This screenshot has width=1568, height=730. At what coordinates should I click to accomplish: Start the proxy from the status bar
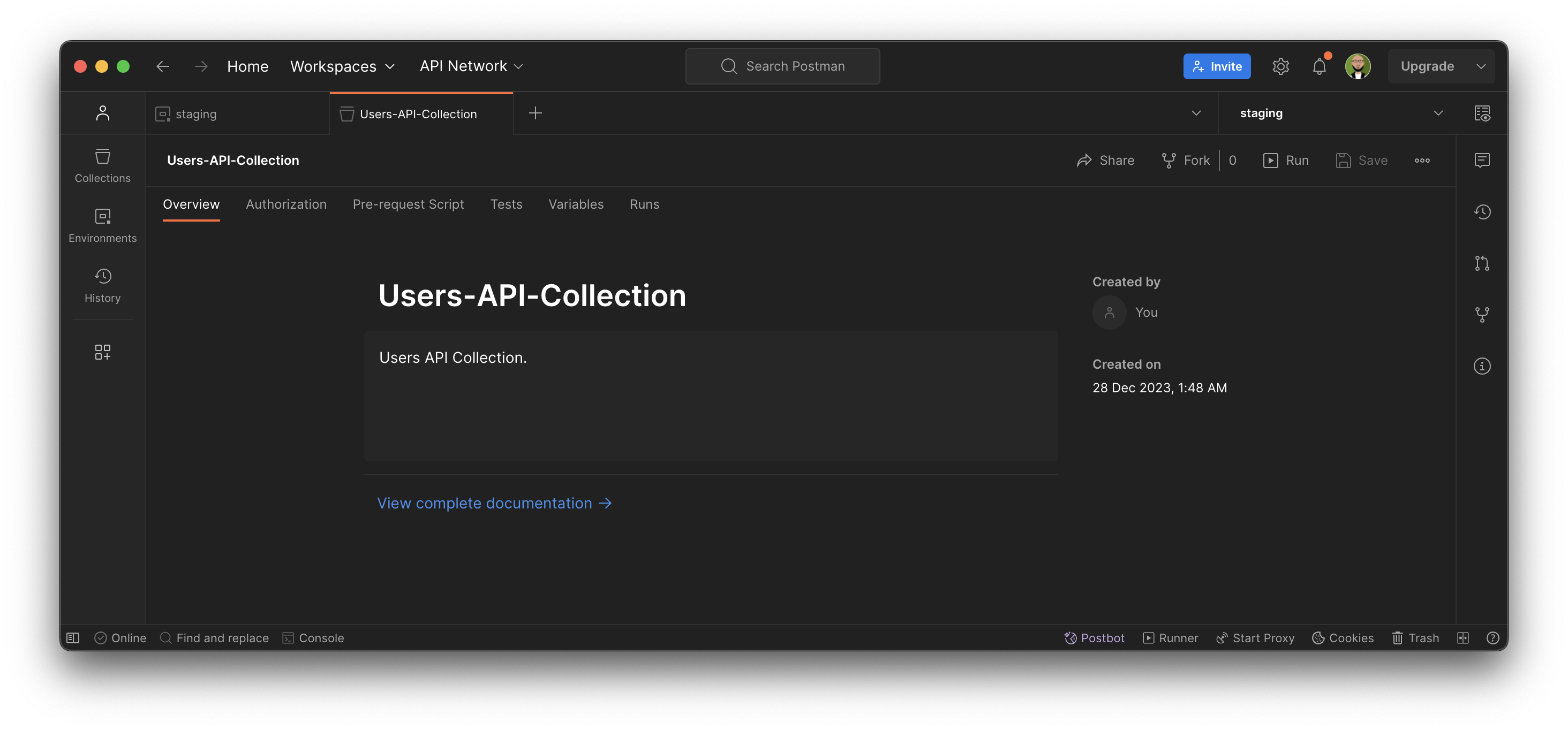[x=1255, y=637]
